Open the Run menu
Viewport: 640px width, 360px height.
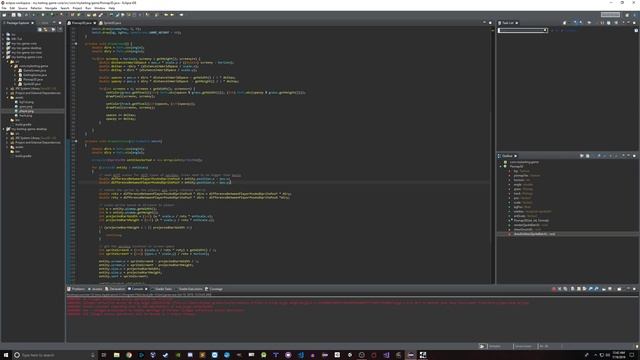[88, 8]
